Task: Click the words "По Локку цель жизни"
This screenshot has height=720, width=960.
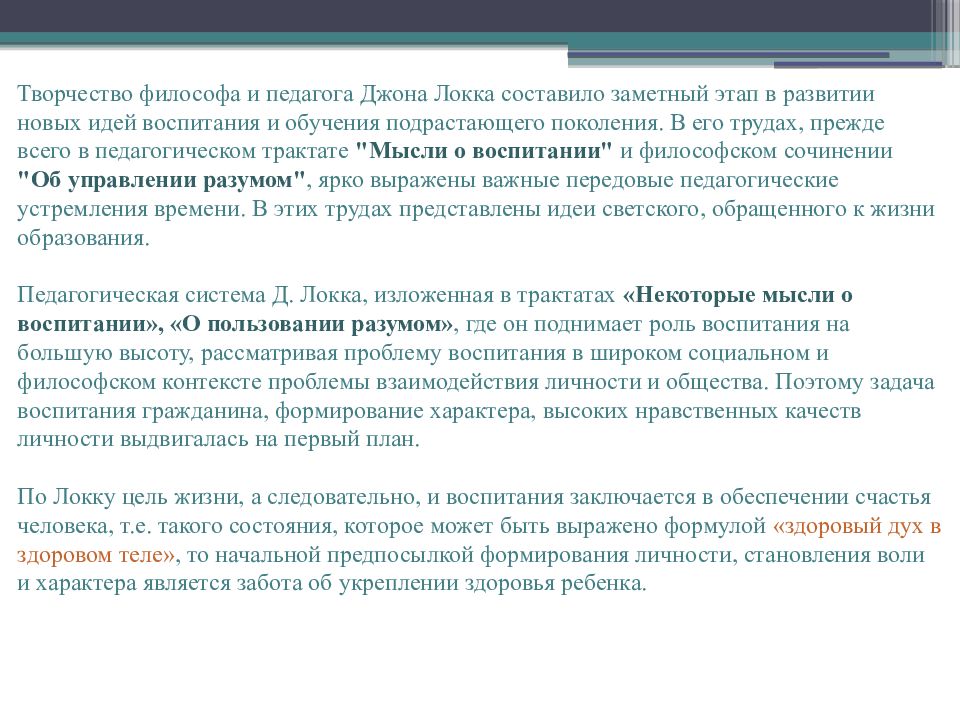Action: click(108, 497)
